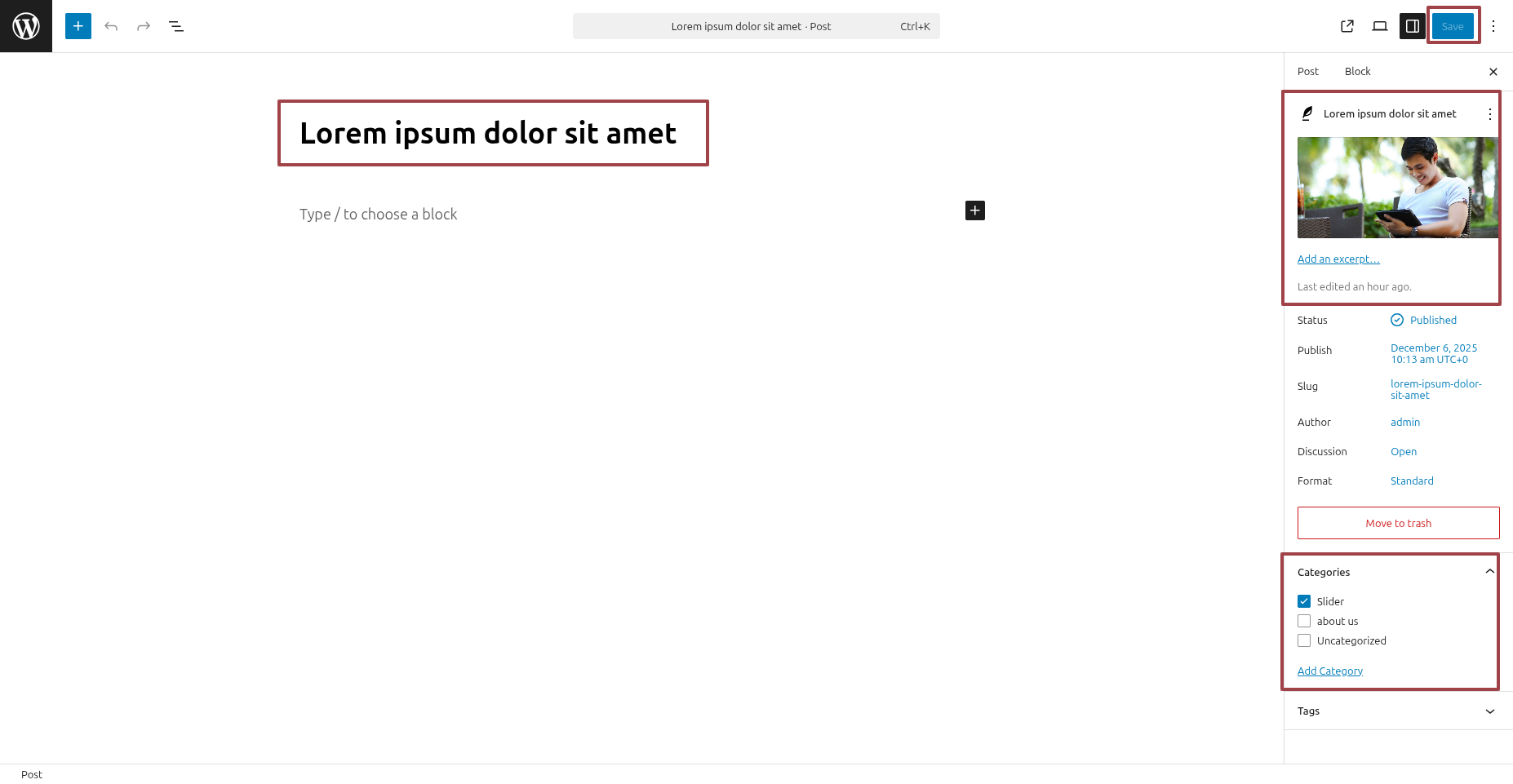The height and width of the screenshot is (784, 1513).
Task: Click the WordPress logo icon
Action: (26, 26)
